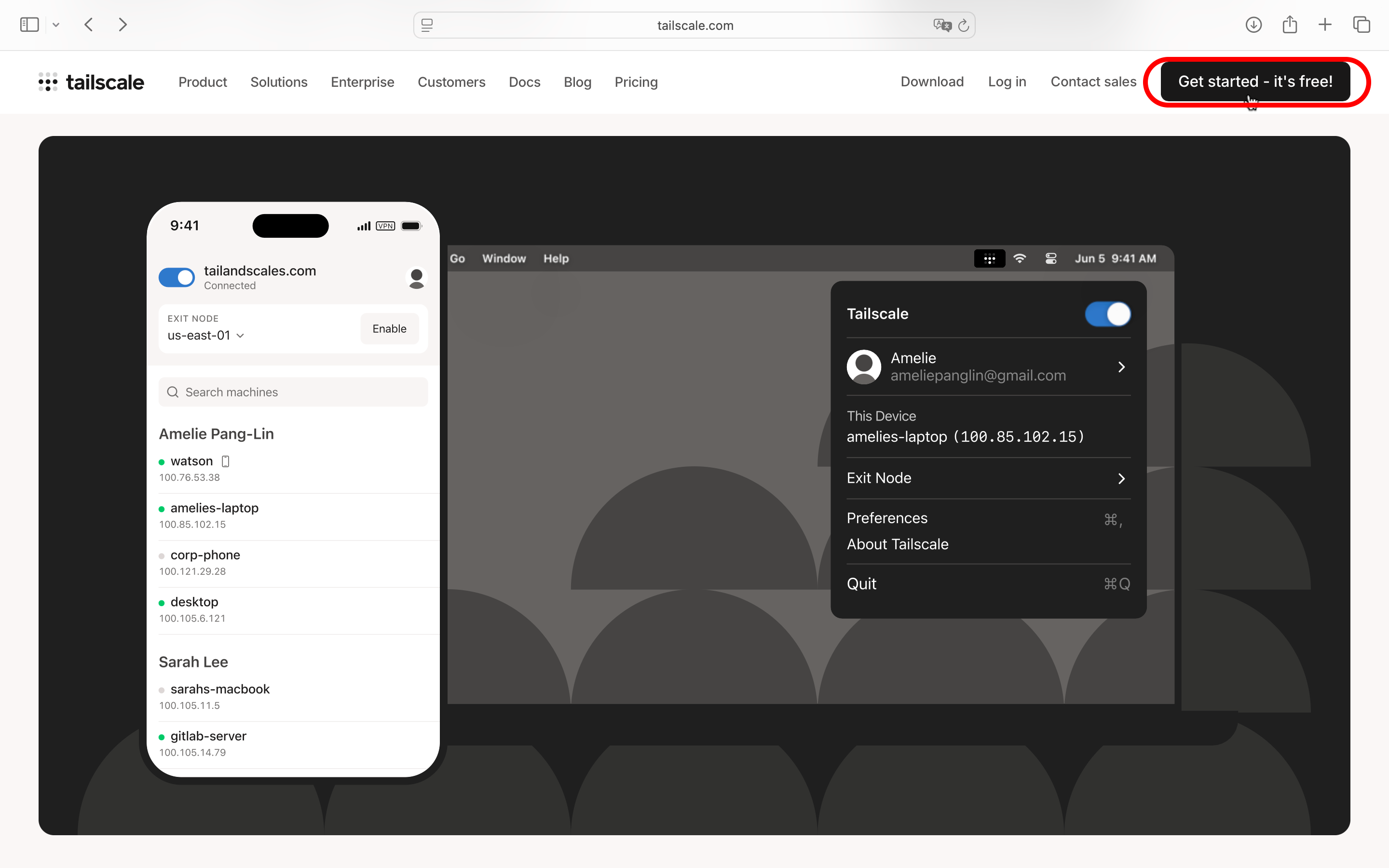Click the VPN status indicator on phone
Screen dimensions: 1389x868
click(385, 226)
